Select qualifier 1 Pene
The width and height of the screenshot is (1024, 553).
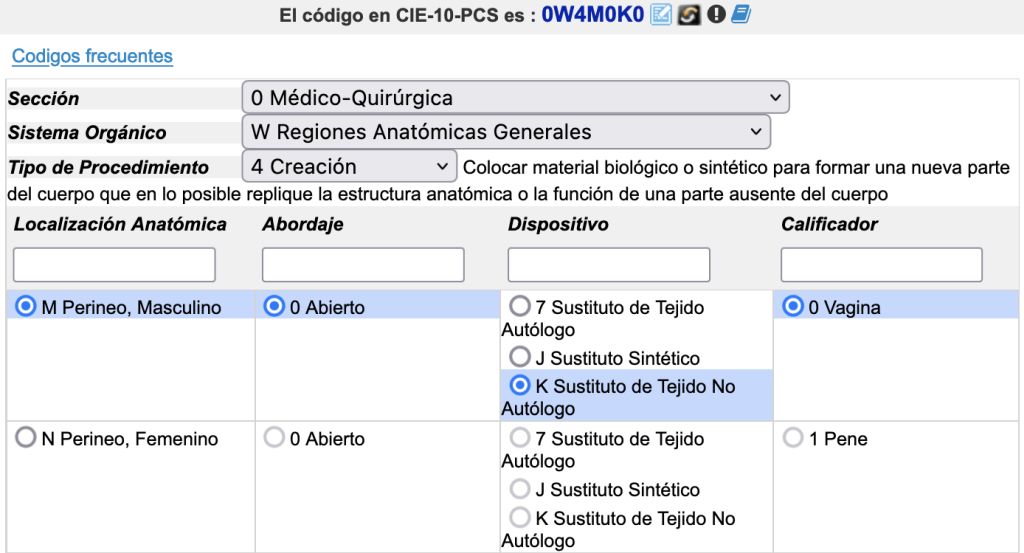[793, 439]
